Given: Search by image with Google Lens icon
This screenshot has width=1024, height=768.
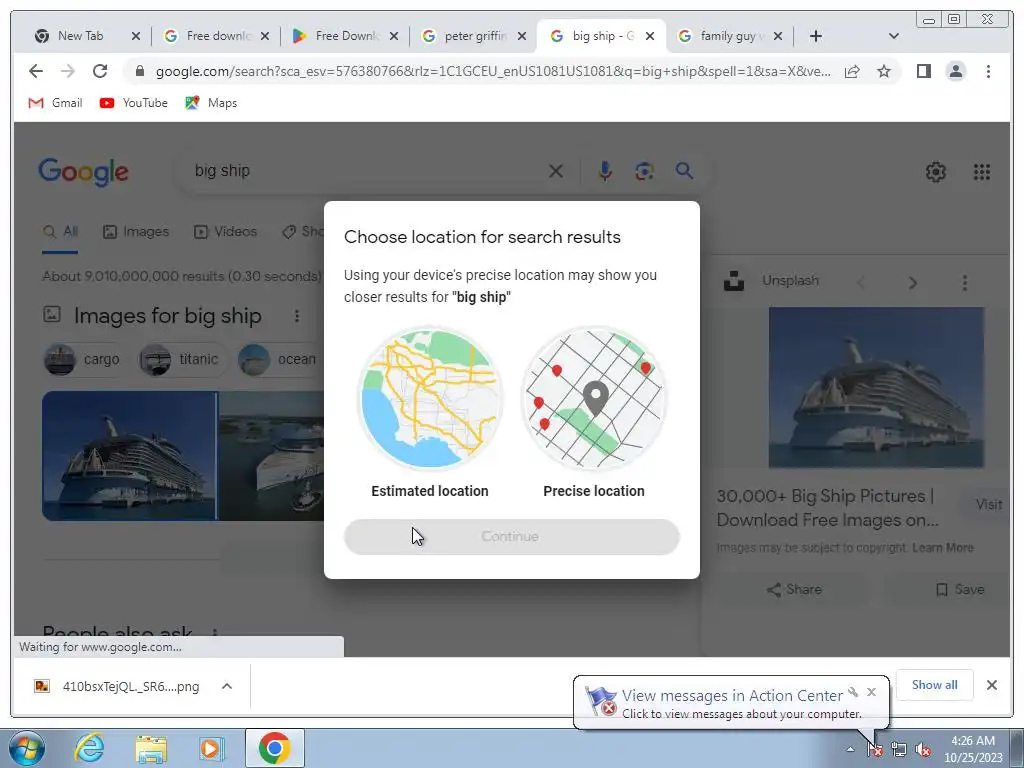Looking at the screenshot, I should [x=645, y=171].
